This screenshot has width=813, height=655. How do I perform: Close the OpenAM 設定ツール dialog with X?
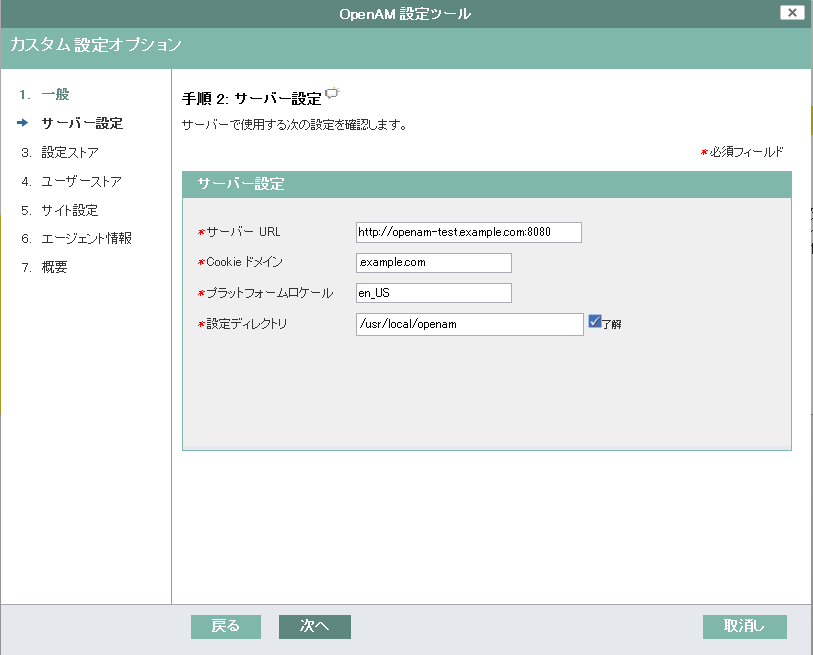click(792, 13)
